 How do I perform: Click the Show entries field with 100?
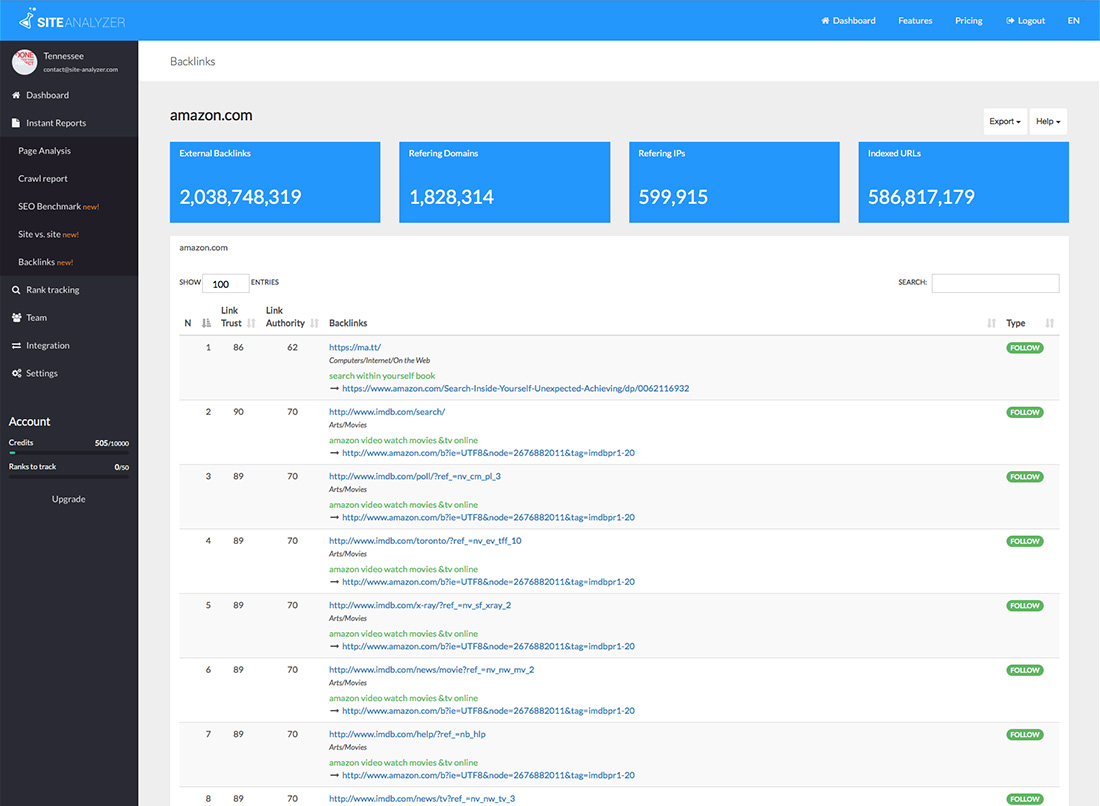coord(225,283)
